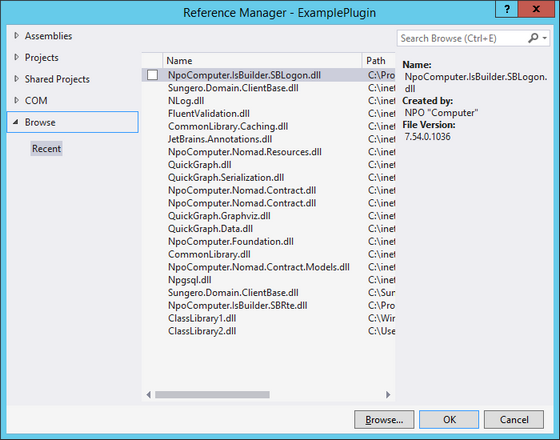Expand the Shared Projects category
This screenshot has height=440, width=560.
(16, 79)
